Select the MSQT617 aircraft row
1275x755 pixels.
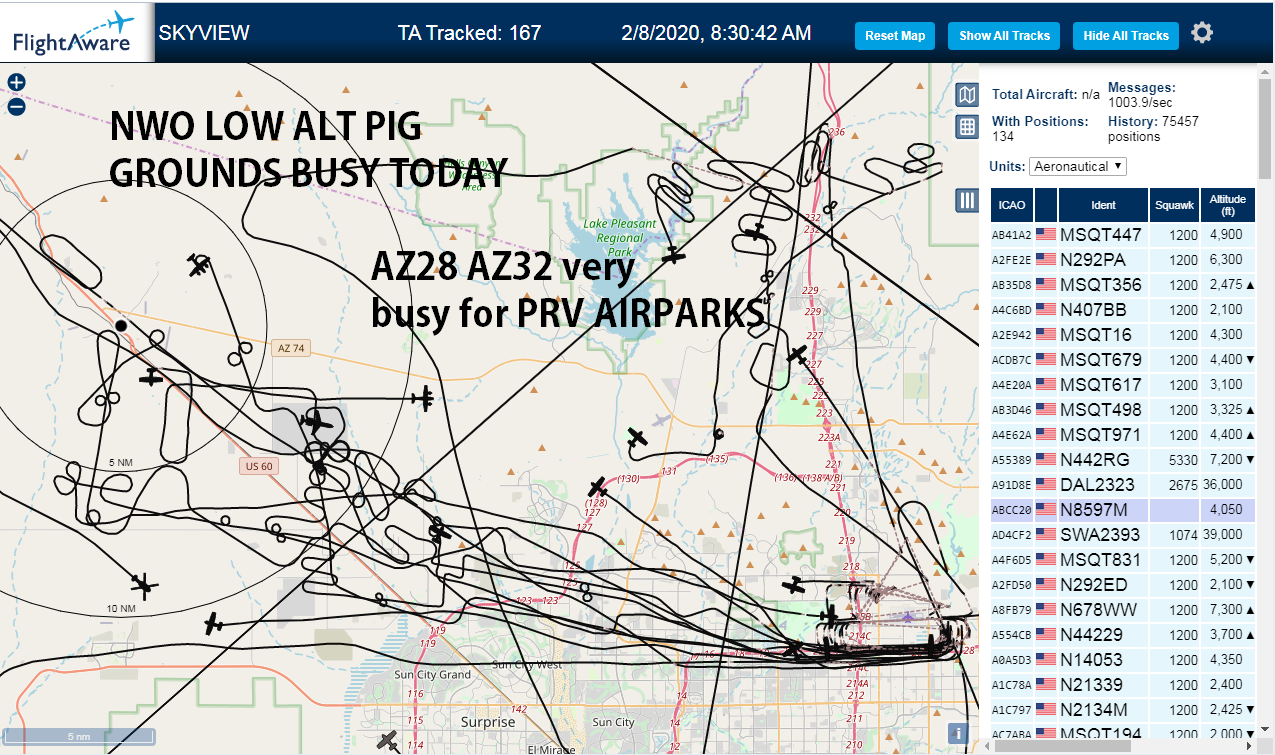tap(1123, 385)
